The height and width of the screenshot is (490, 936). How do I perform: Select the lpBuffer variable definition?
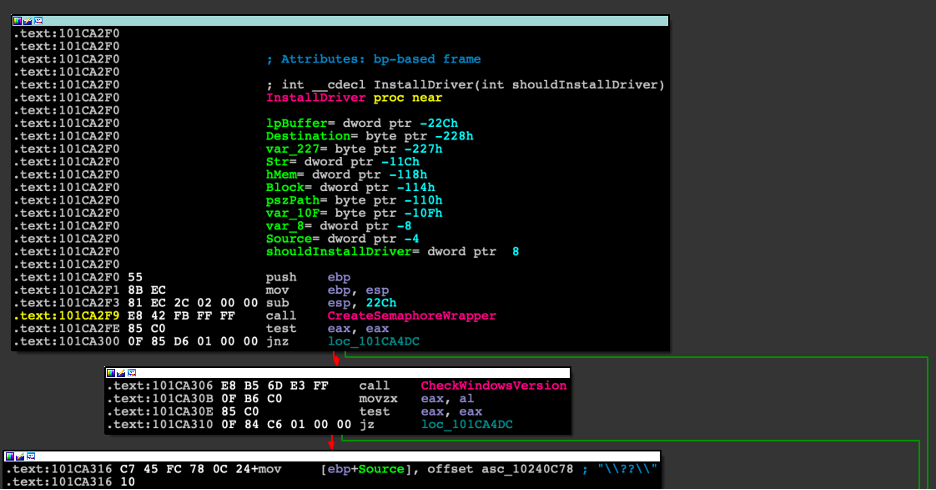[362, 124]
